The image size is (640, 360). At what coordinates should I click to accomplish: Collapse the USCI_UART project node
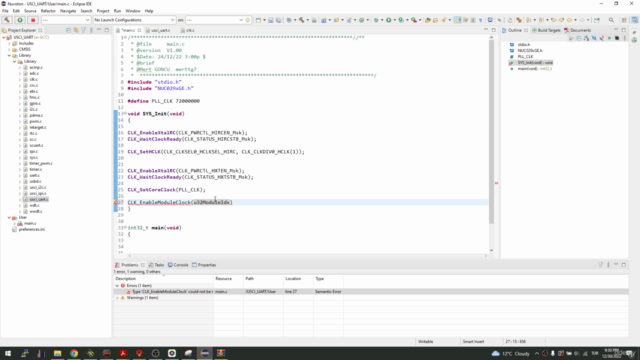tap(4, 37)
